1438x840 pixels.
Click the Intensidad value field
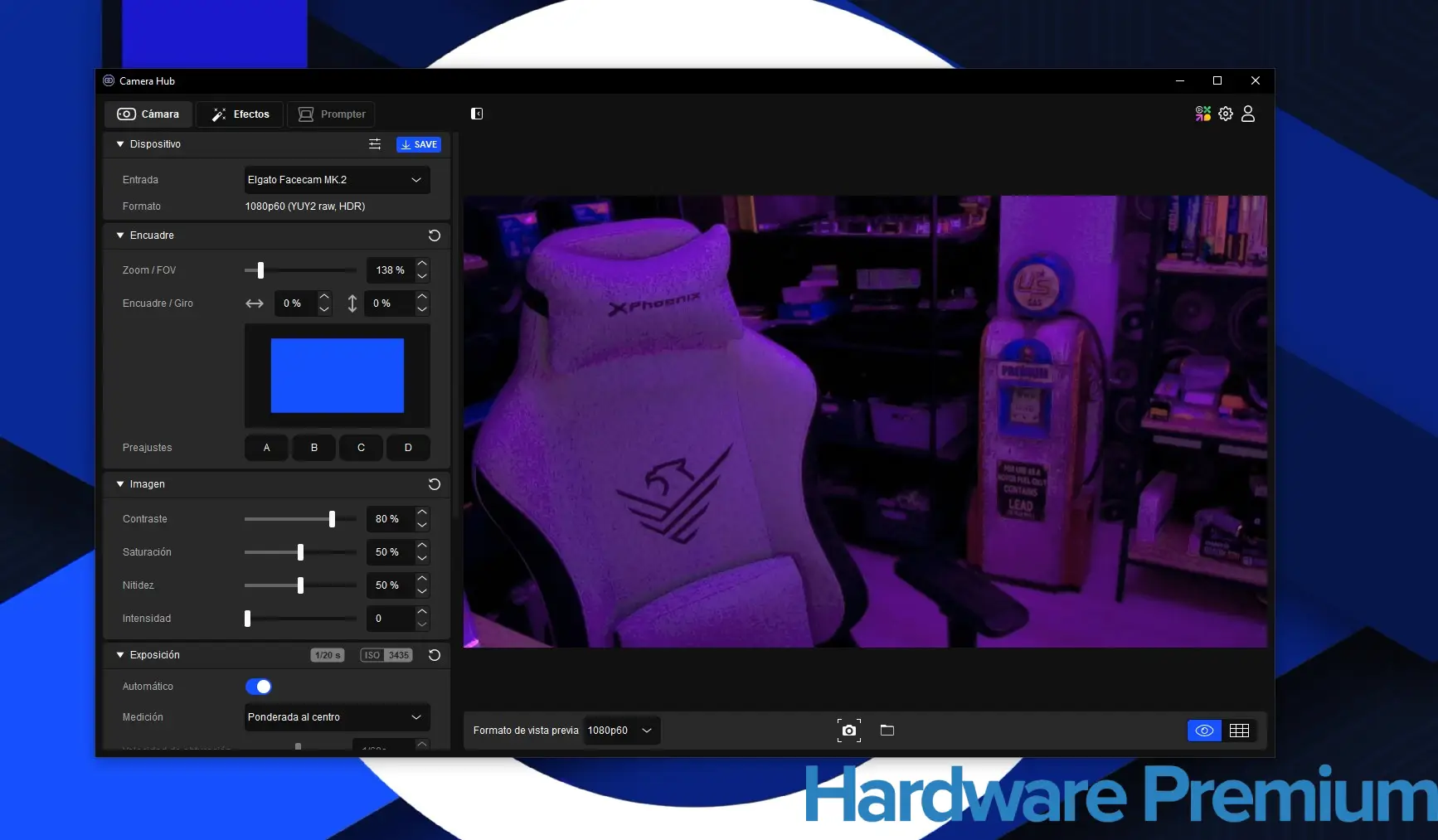(390, 619)
